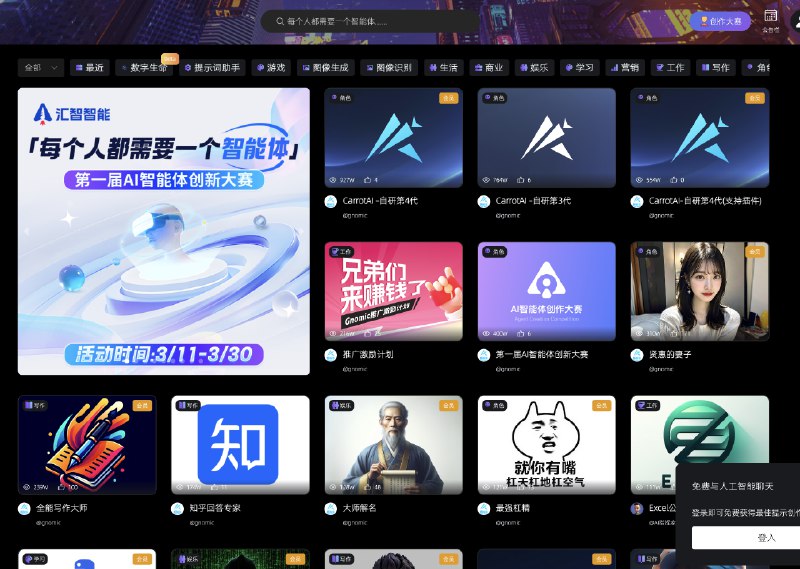This screenshot has height=569, width=800.
Task: Click the 工作 tag on 兄弟们来赚钱了 card
Action: point(341,252)
